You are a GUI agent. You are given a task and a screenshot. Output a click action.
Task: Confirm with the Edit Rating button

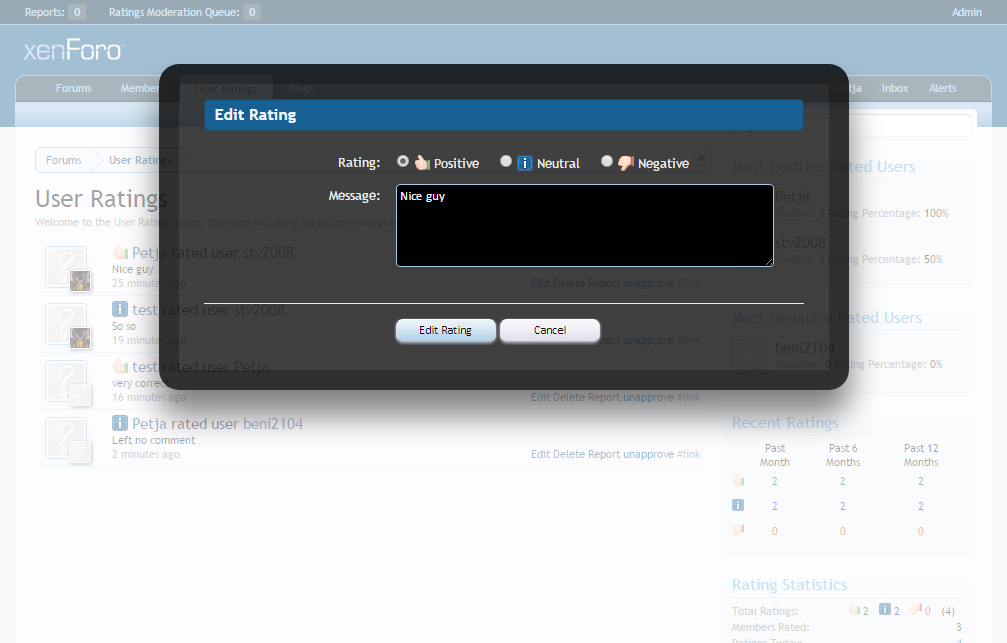click(446, 330)
